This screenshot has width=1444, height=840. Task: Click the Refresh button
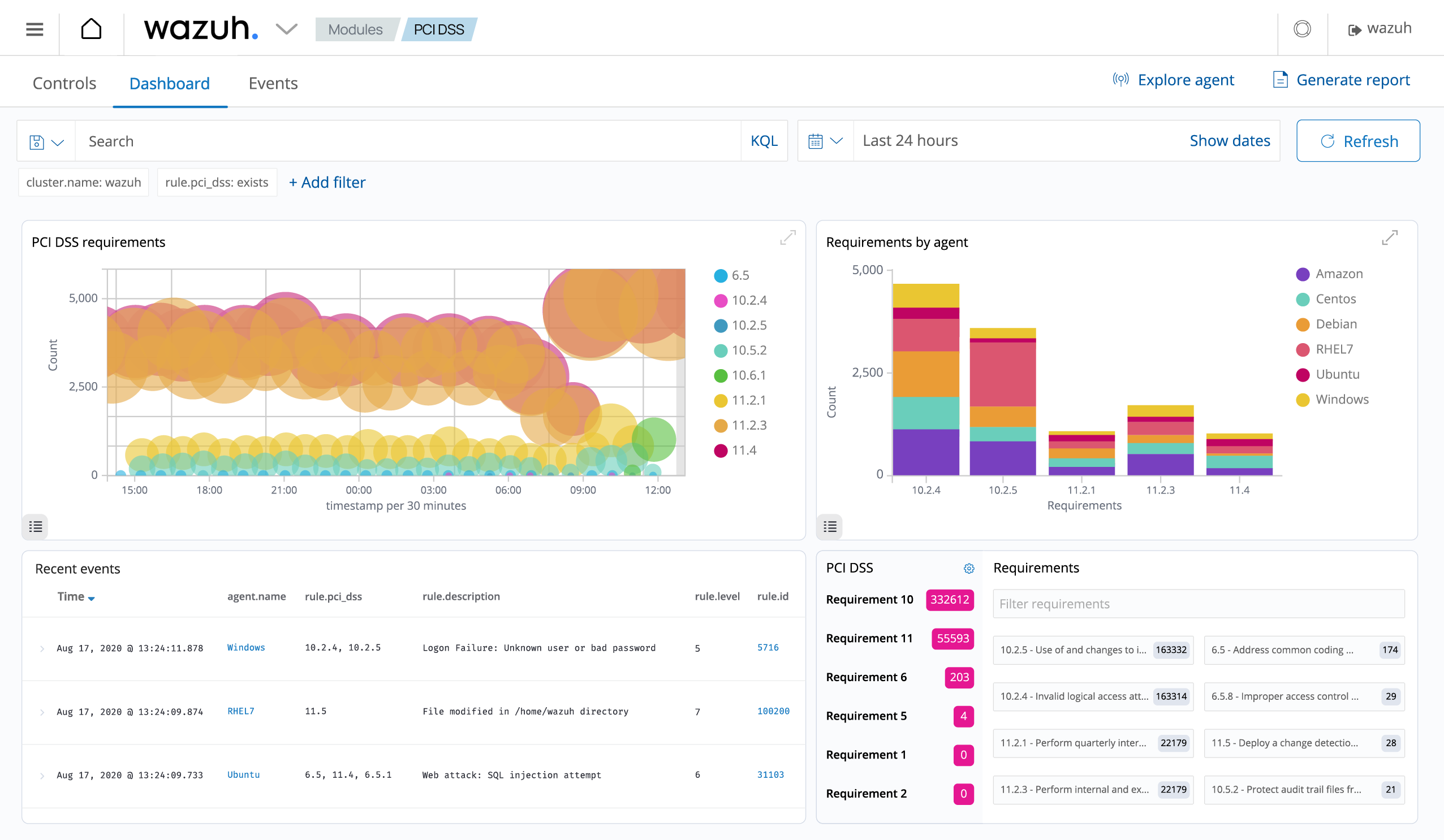pos(1357,141)
